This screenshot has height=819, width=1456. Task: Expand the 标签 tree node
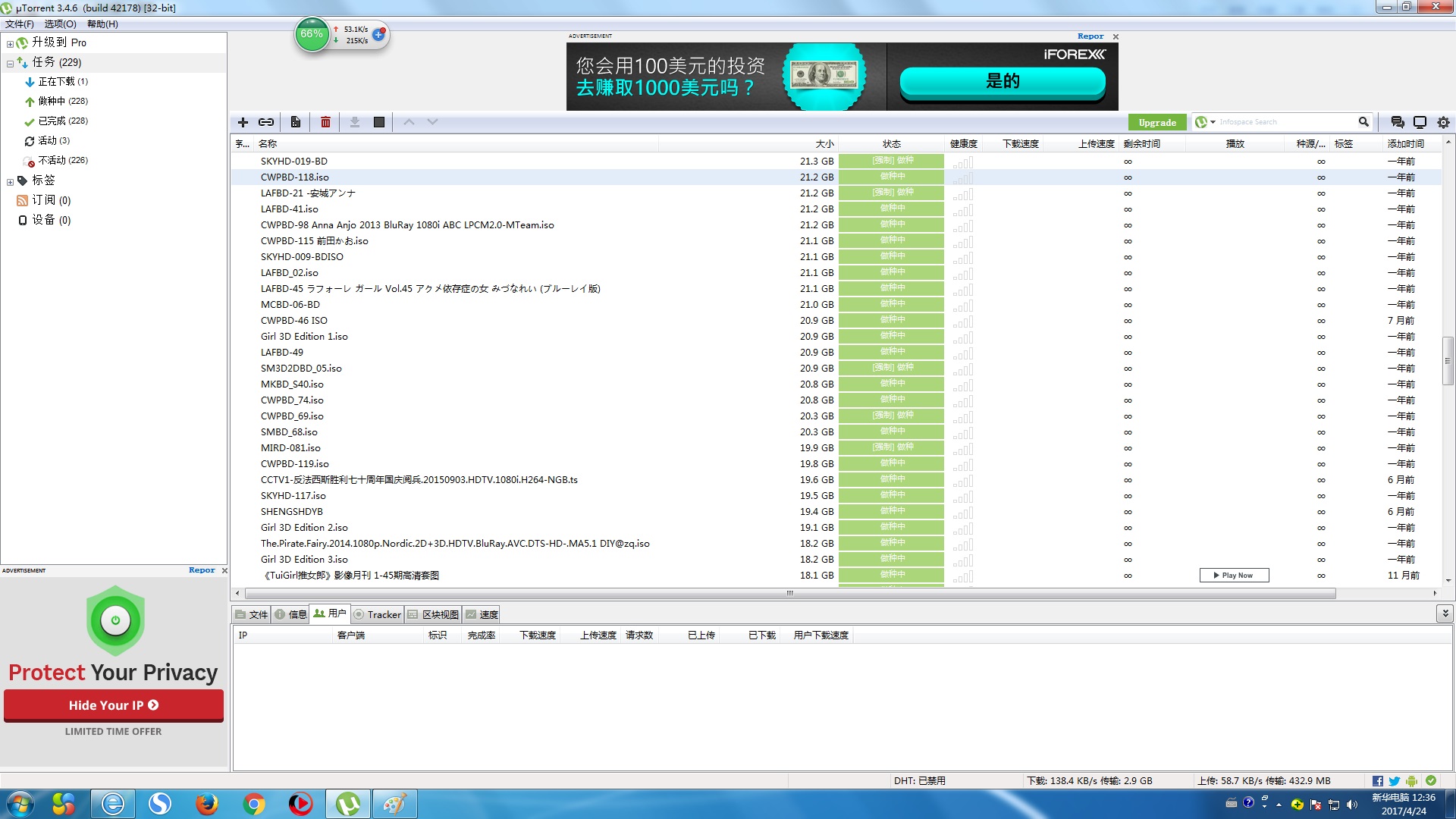(x=10, y=182)
